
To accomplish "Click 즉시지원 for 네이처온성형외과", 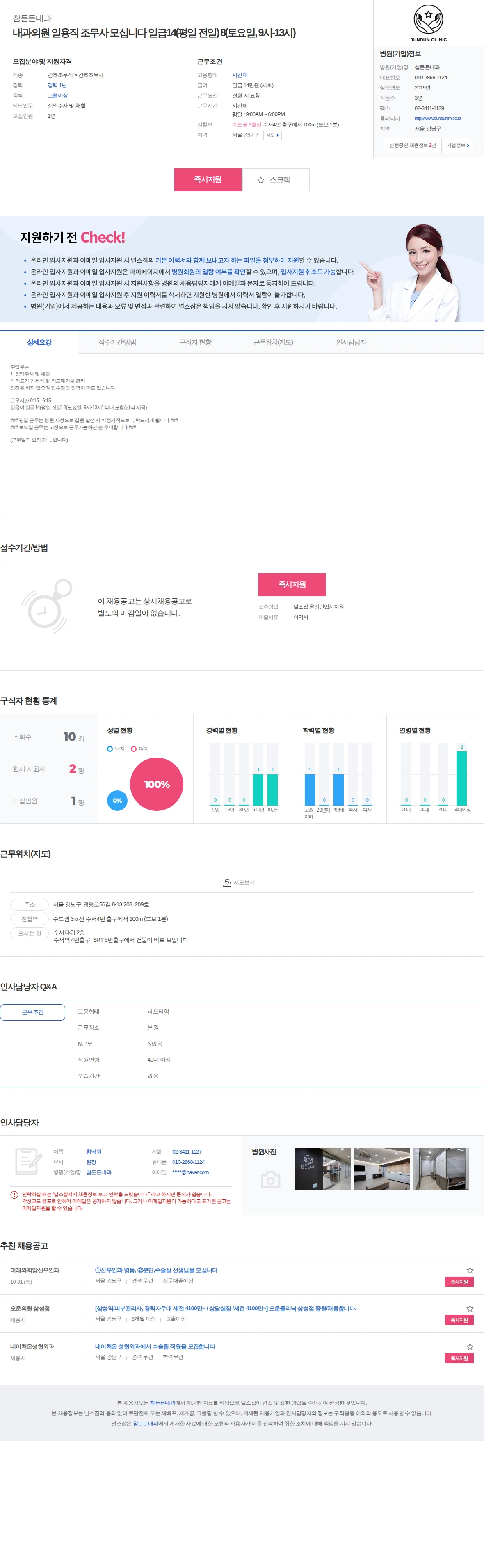I will coord(459,1358).
